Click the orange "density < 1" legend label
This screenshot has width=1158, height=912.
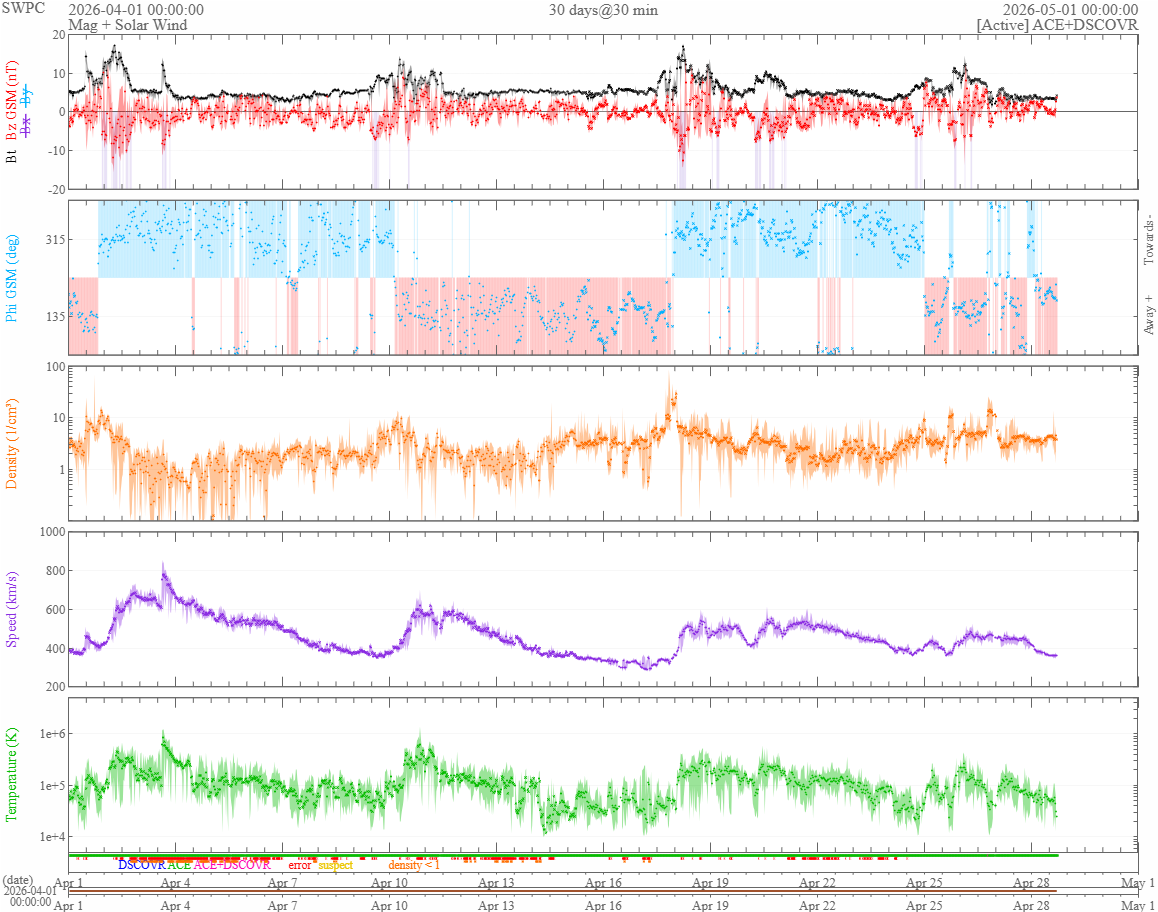coord(414,865)
